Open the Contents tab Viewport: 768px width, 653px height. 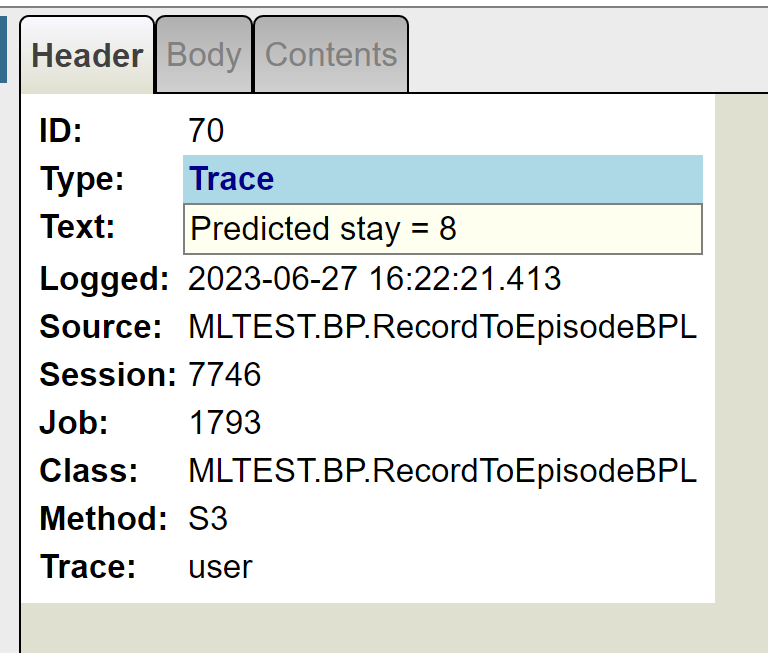coord(331,55)
